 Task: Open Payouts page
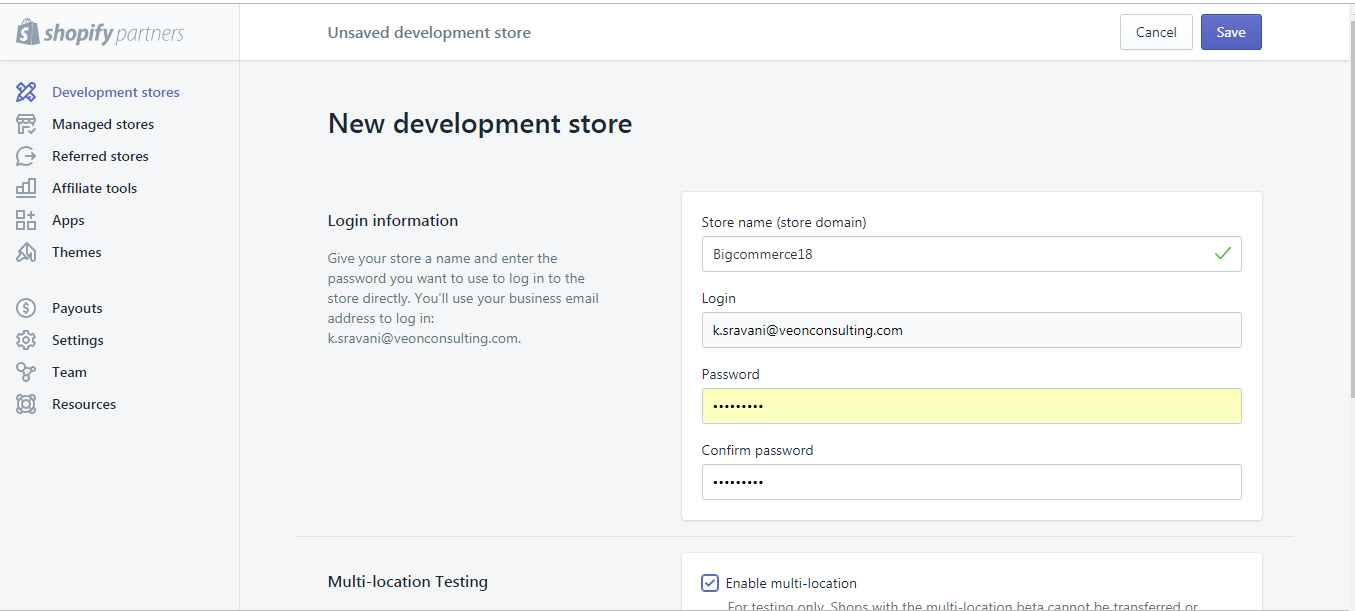pyautogui.click(x=77, y=308)
